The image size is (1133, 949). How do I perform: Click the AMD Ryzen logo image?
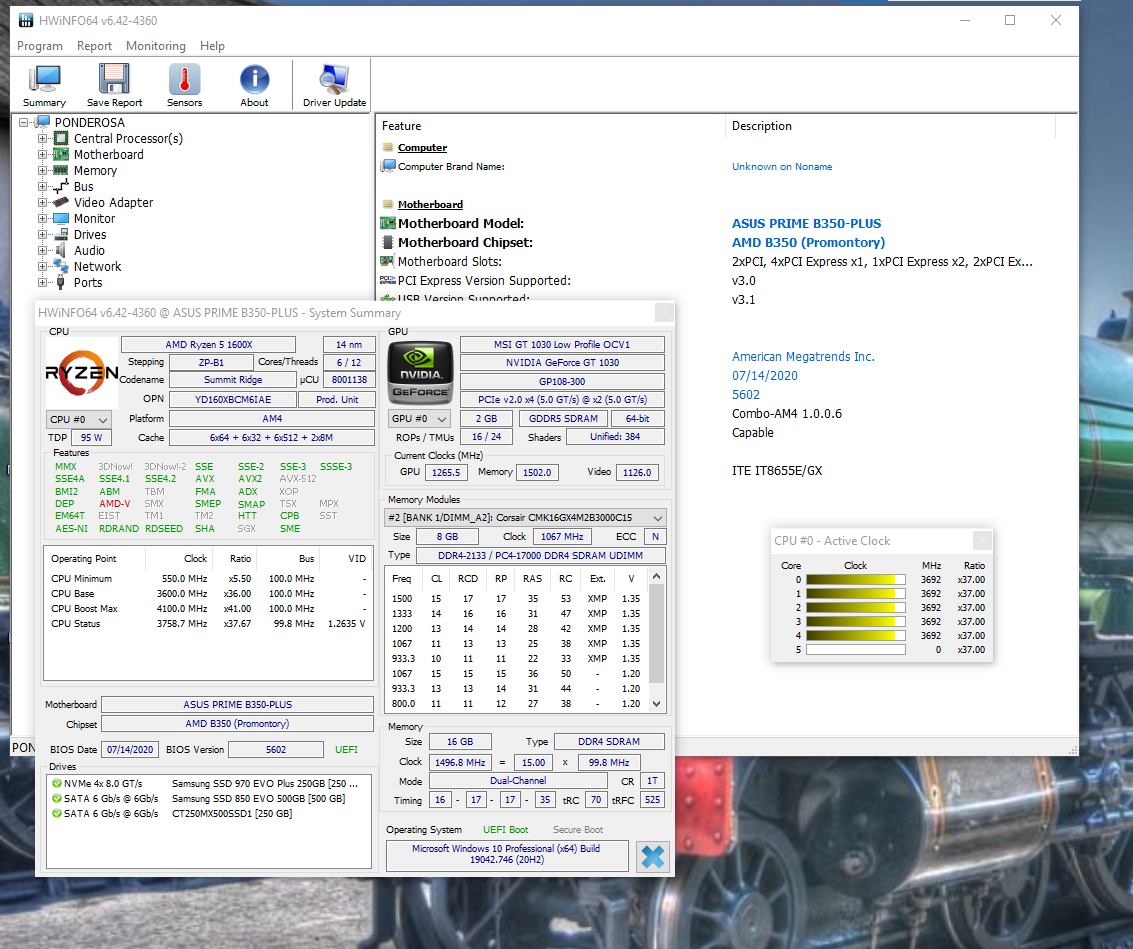click(82, 373)
